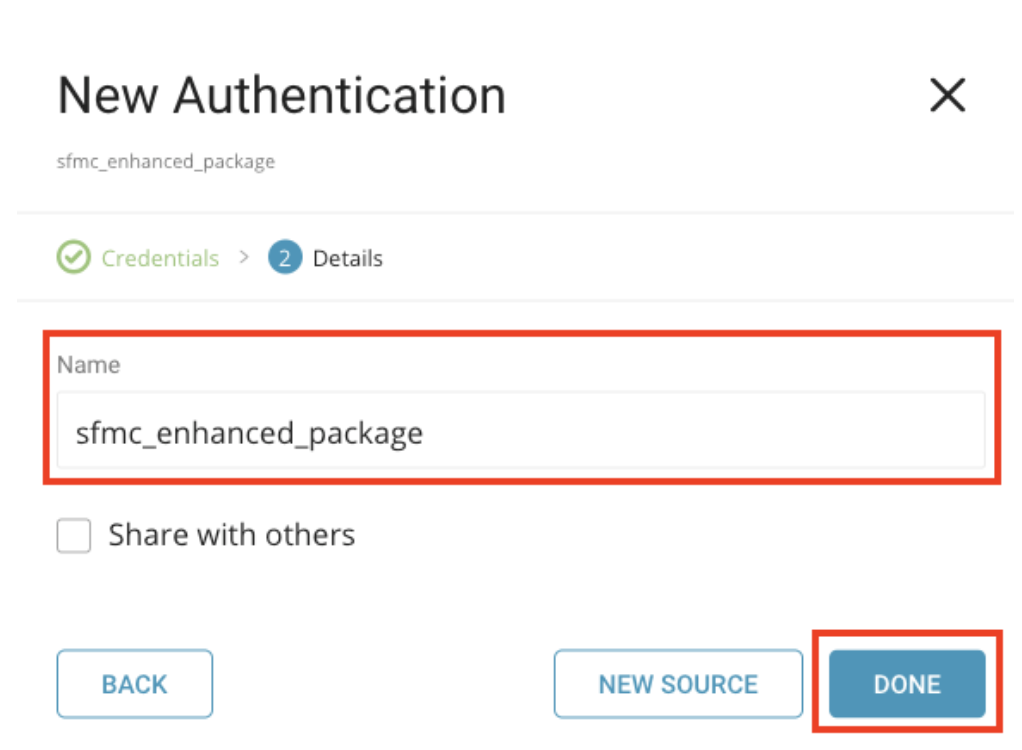Click the chevron arrow between the steps

pos(243,257)
